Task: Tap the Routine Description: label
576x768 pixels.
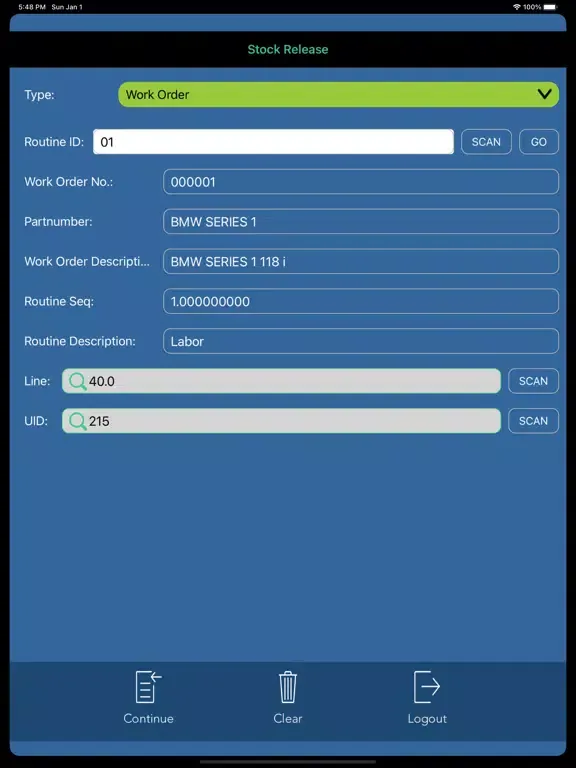Action: click(80, 341)
